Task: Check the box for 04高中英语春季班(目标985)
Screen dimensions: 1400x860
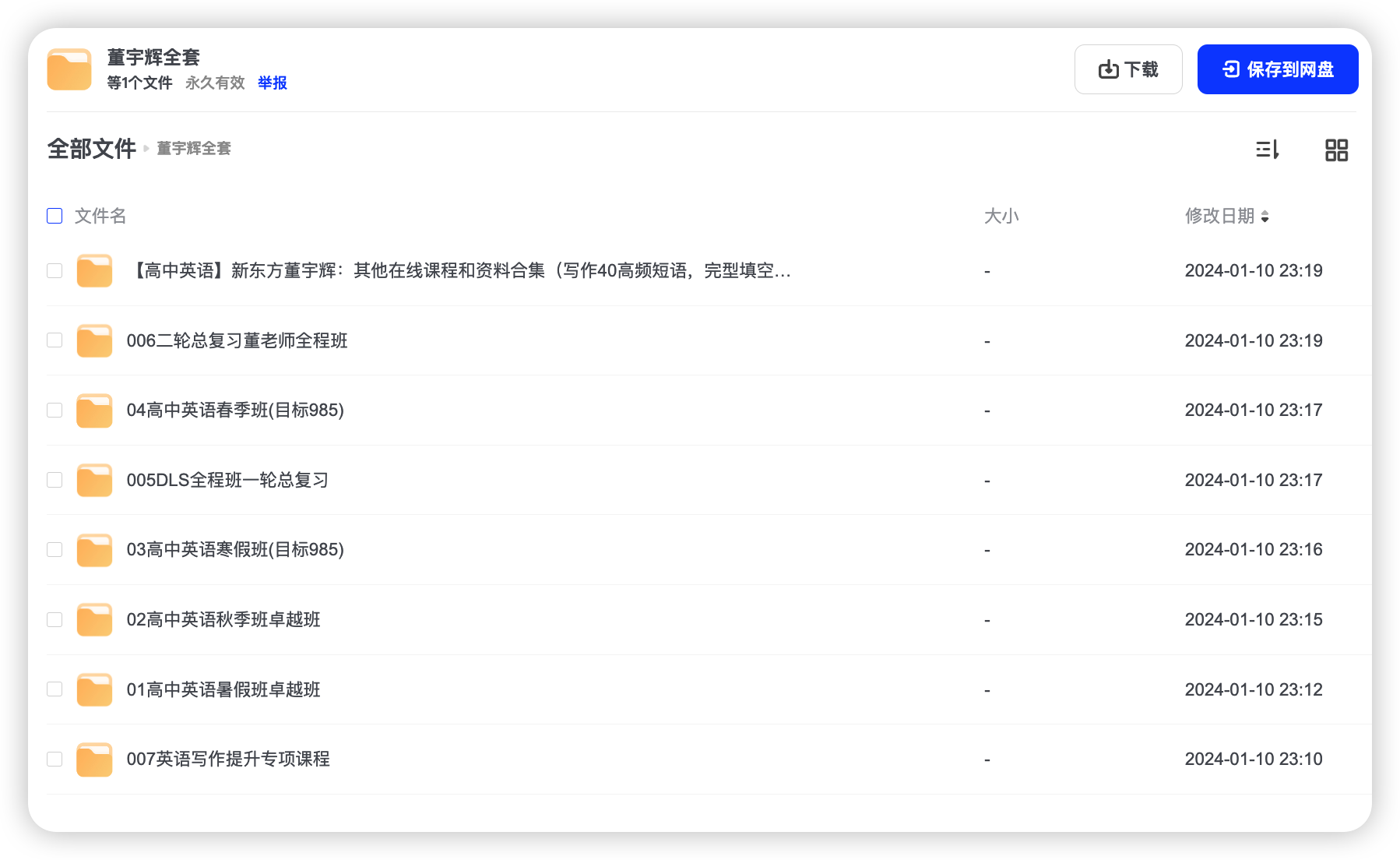Action: (55, 411)
